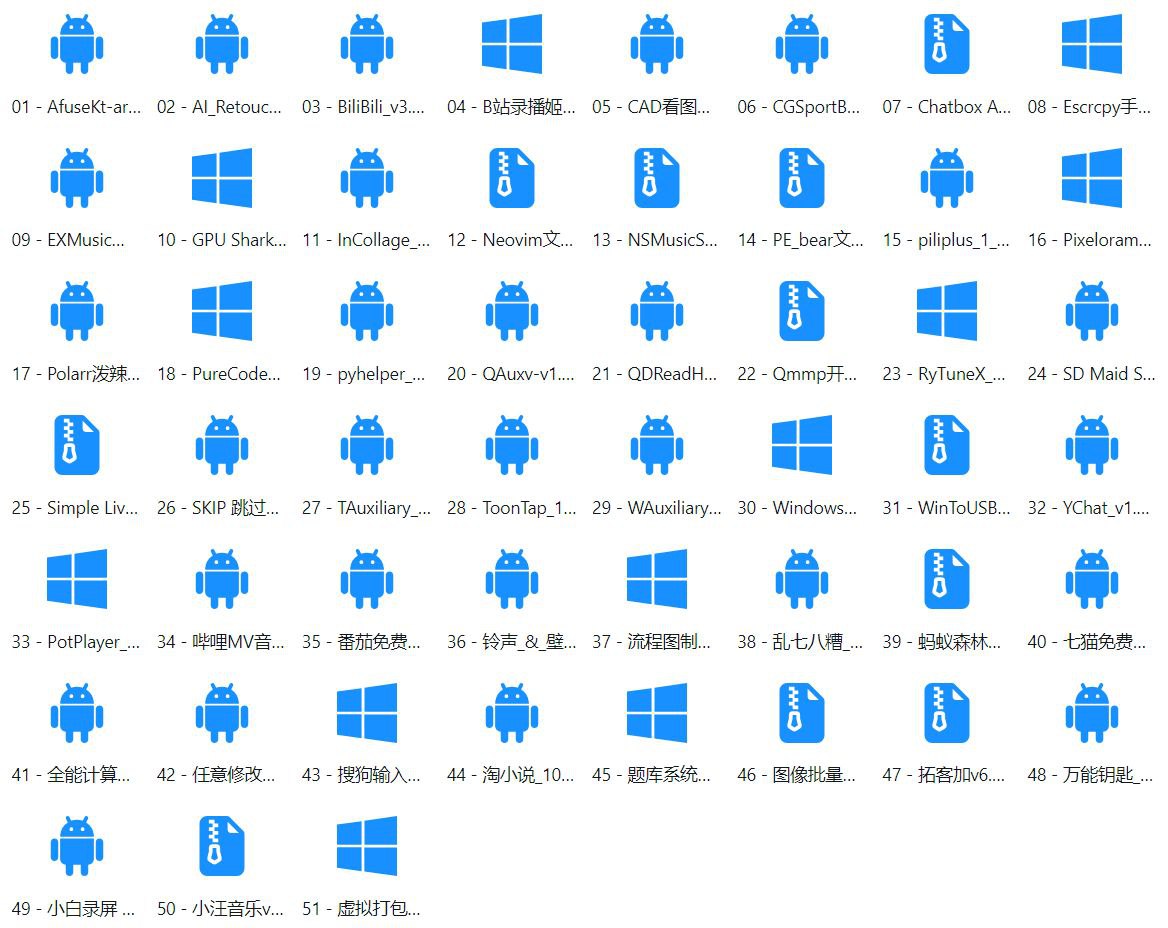Viewport: 1168px width, 928px height.
Task: Click the Android icon for 41 - 全能计算
Action: (x=77, y=713)
